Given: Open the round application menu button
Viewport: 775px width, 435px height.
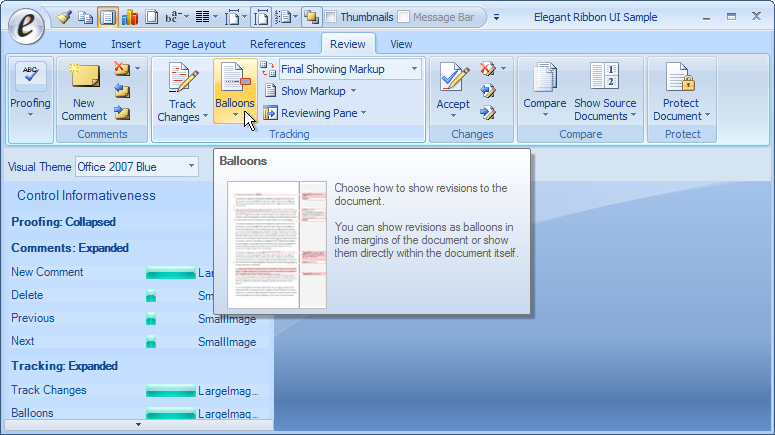Looking at the screenshot, I should [x=26, y=26].
